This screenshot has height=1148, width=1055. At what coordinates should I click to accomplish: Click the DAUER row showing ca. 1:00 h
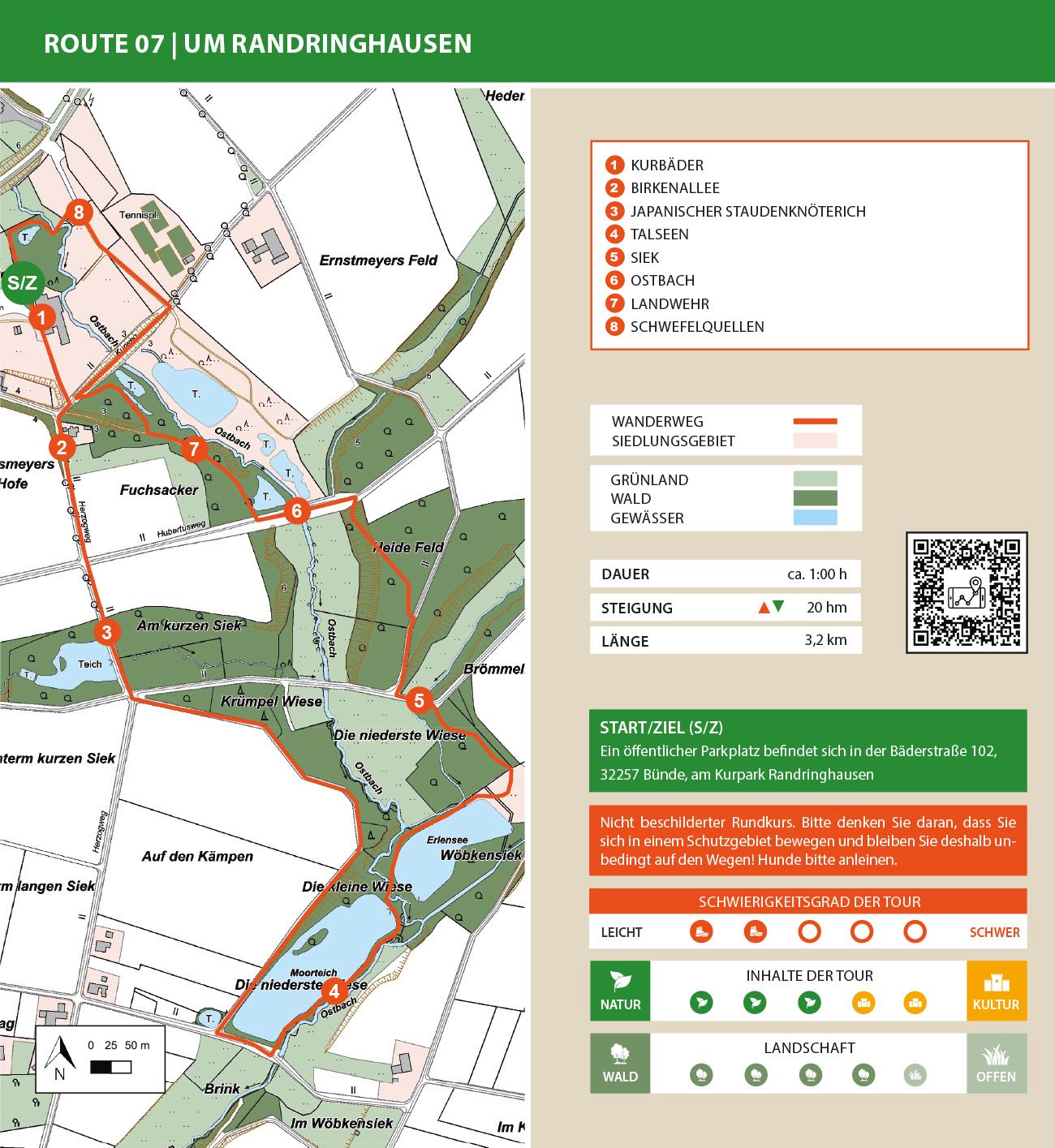pos(817,574)
